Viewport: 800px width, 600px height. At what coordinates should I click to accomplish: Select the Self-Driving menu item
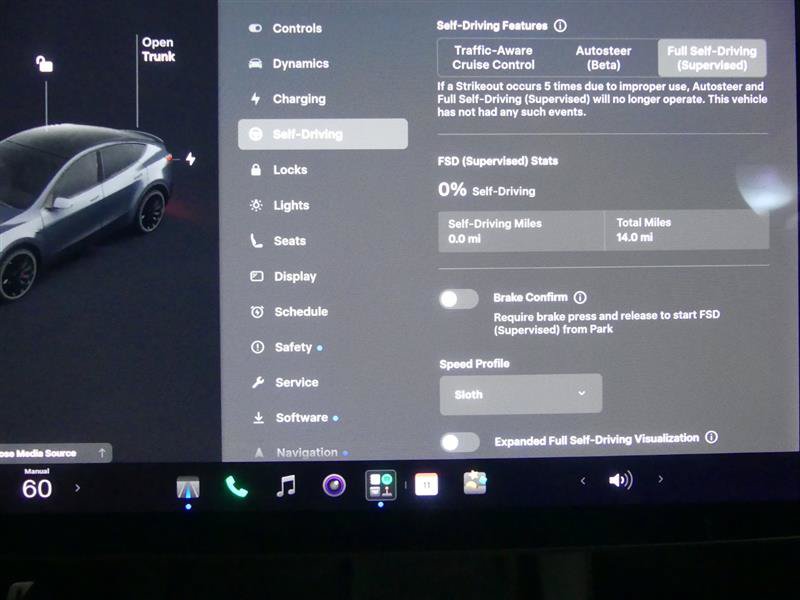click(x=323, y=134)
